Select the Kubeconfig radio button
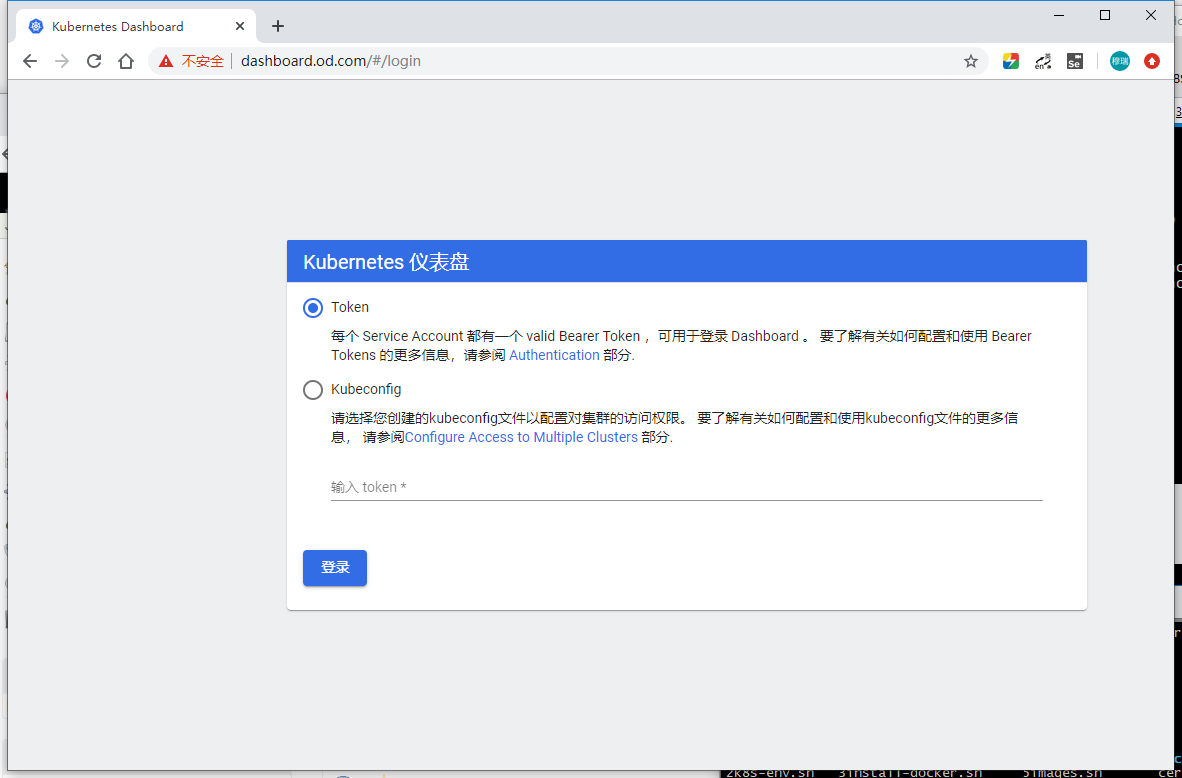The image size is (1182, 778). pos(313,390)
